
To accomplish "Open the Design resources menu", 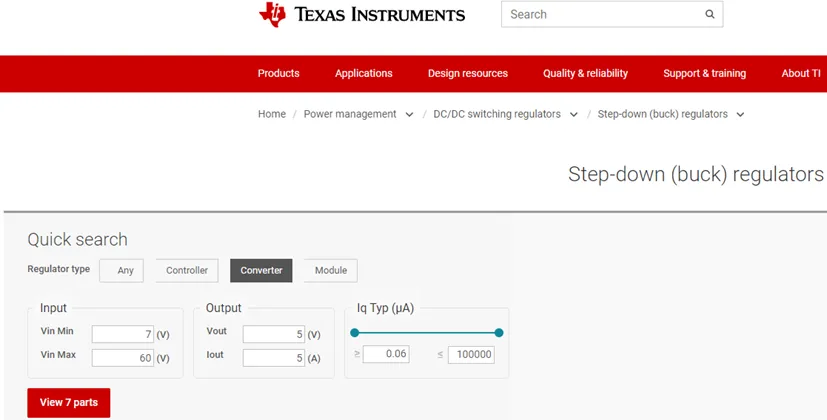I will click(468, 73).
